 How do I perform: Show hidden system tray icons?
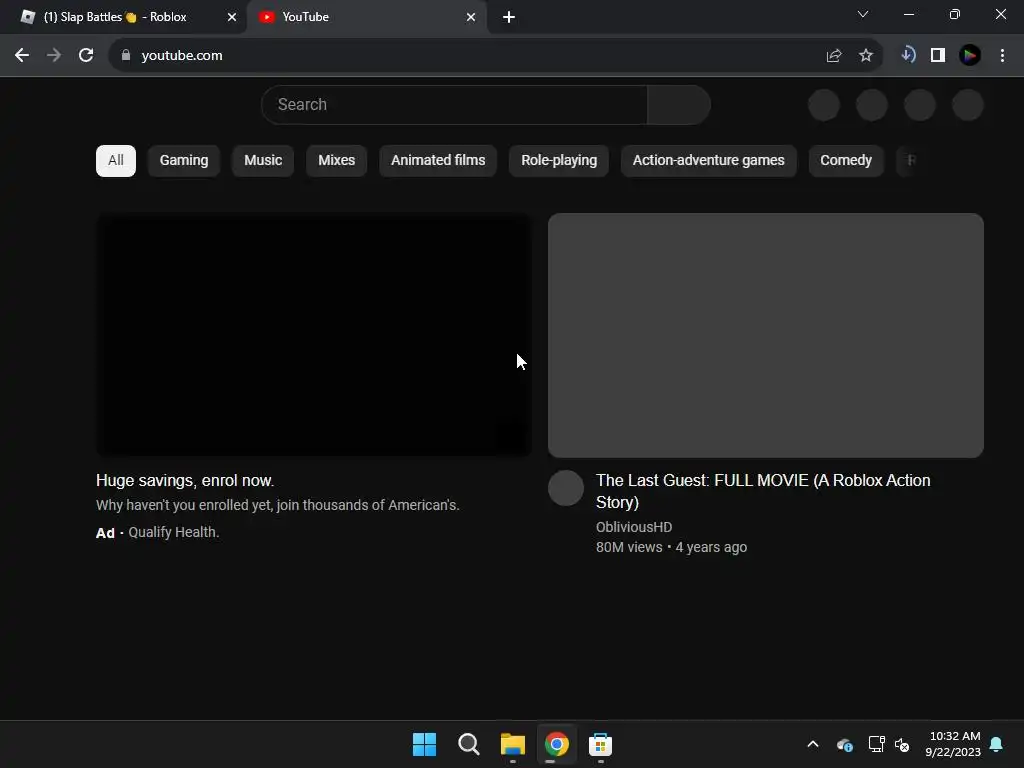(x=813, y=744)
